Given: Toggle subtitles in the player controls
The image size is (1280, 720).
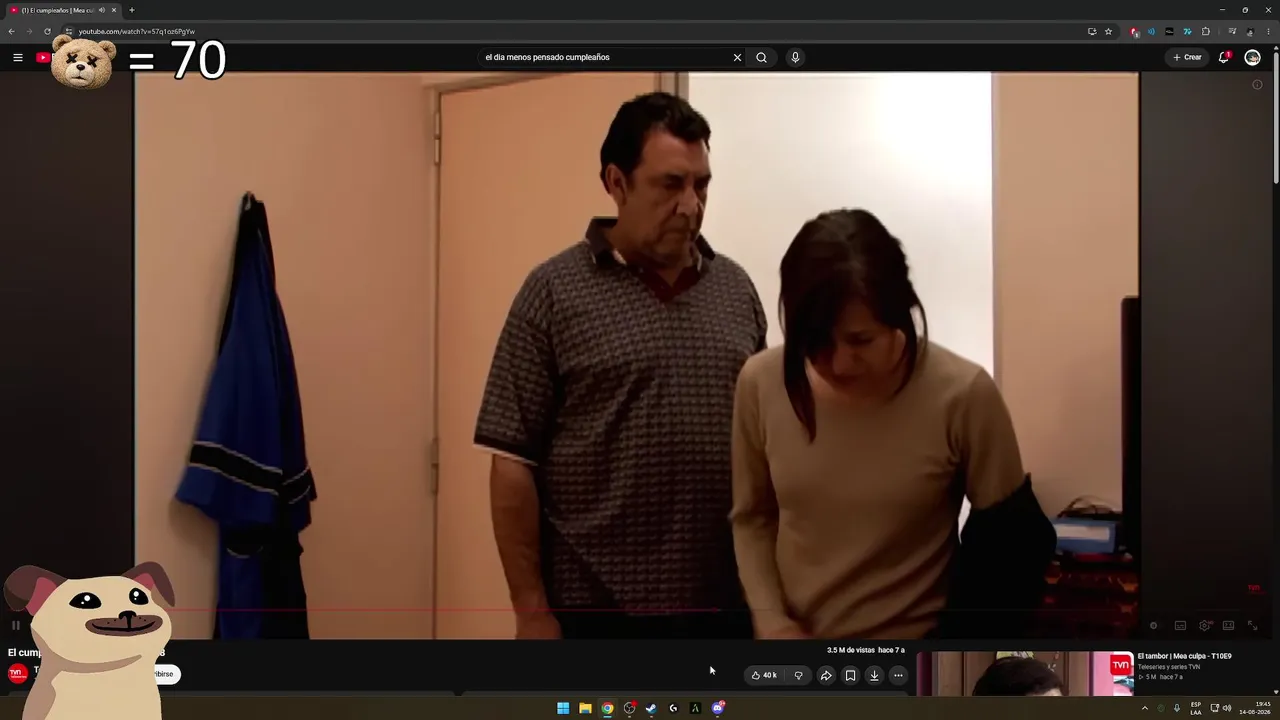Looking at the screenshot, I should click(x=1180, y=625).
